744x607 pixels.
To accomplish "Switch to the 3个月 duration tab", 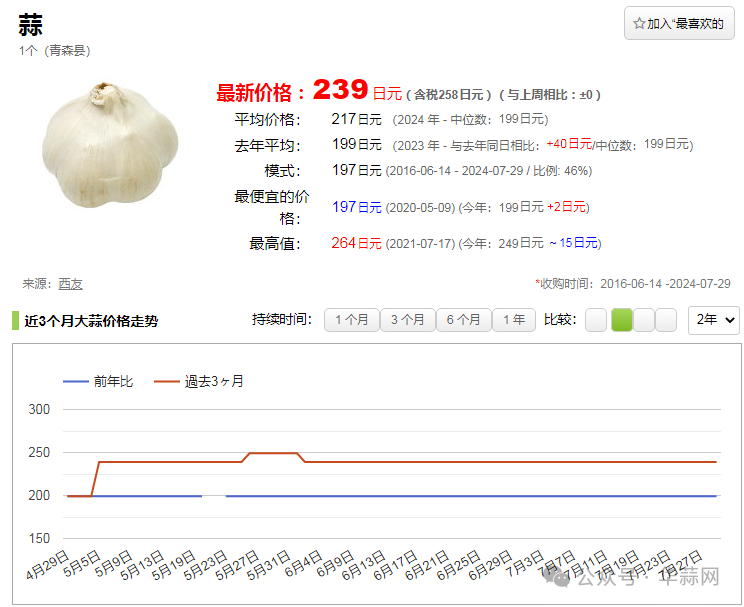I will click(407, 320).
